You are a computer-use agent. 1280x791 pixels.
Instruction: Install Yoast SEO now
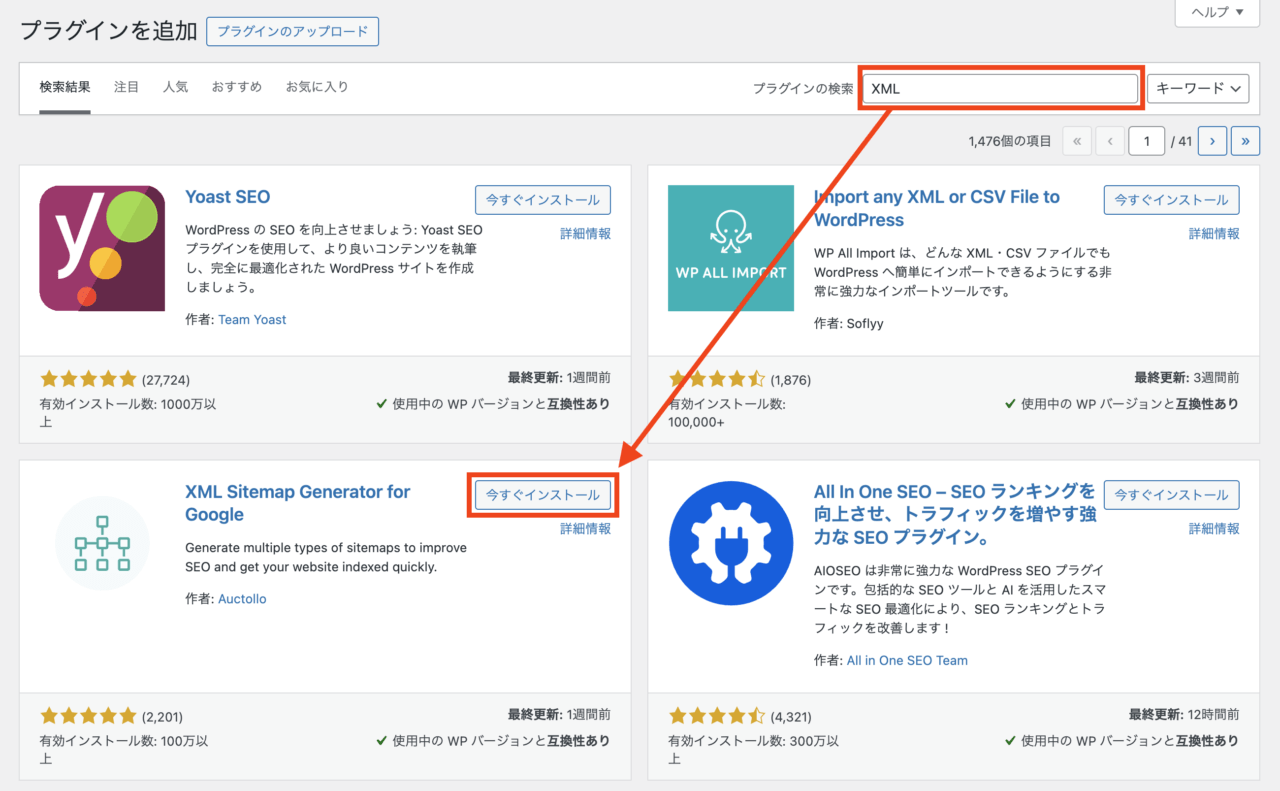pyautogui.click(x=543, y=200)
